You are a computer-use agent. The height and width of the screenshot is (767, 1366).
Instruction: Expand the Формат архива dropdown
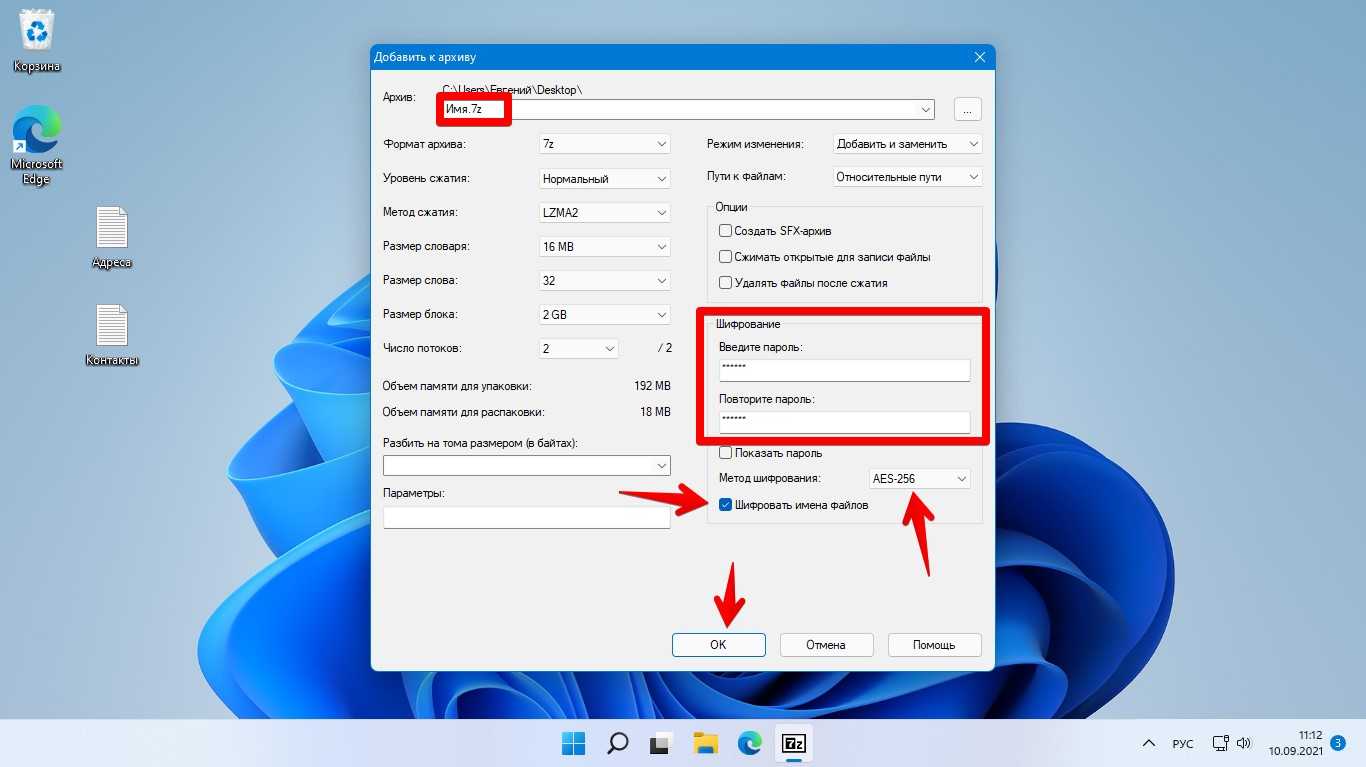pyautogui.click(x=604, y=144)
